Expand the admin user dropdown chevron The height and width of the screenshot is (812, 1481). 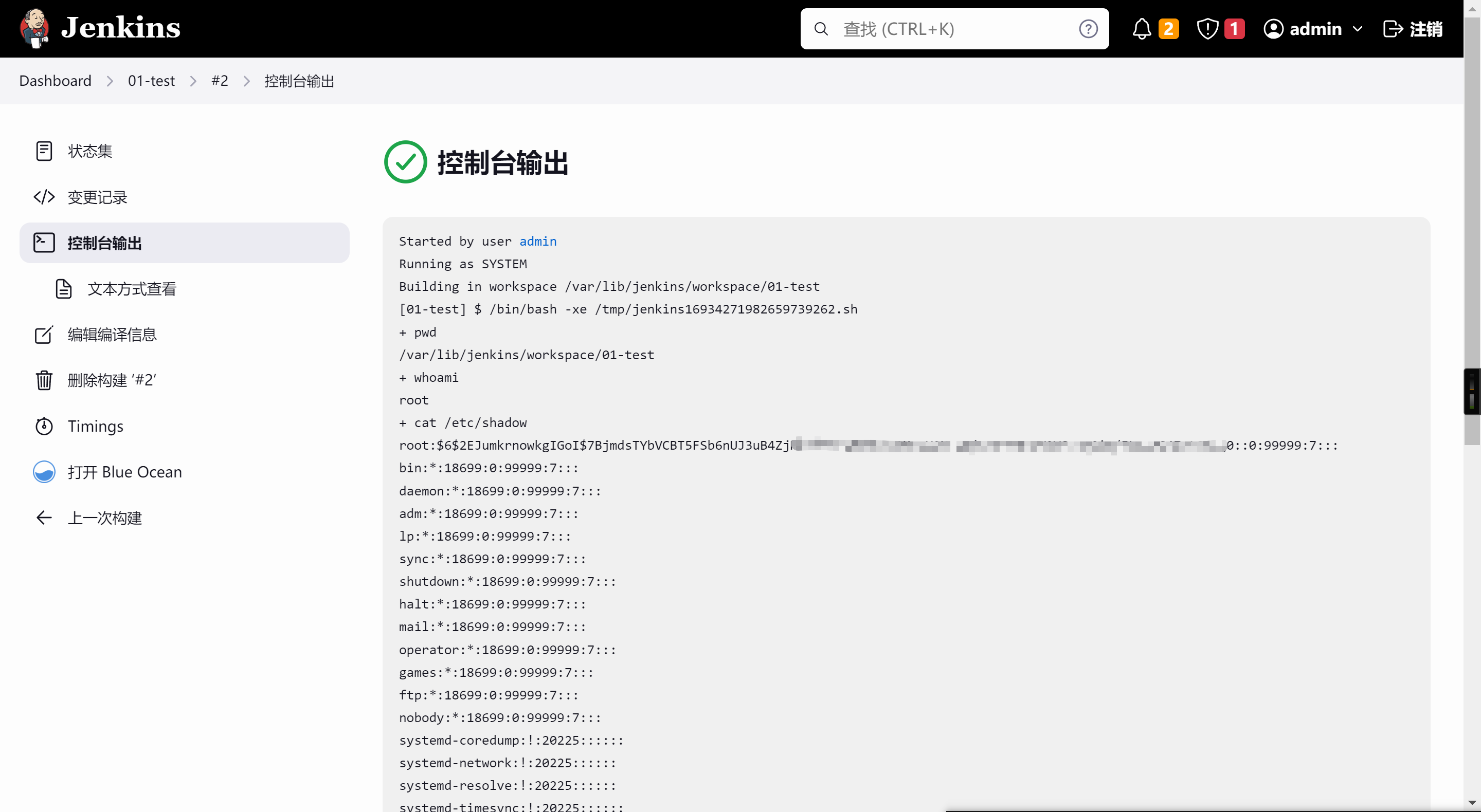point(1358,29)
